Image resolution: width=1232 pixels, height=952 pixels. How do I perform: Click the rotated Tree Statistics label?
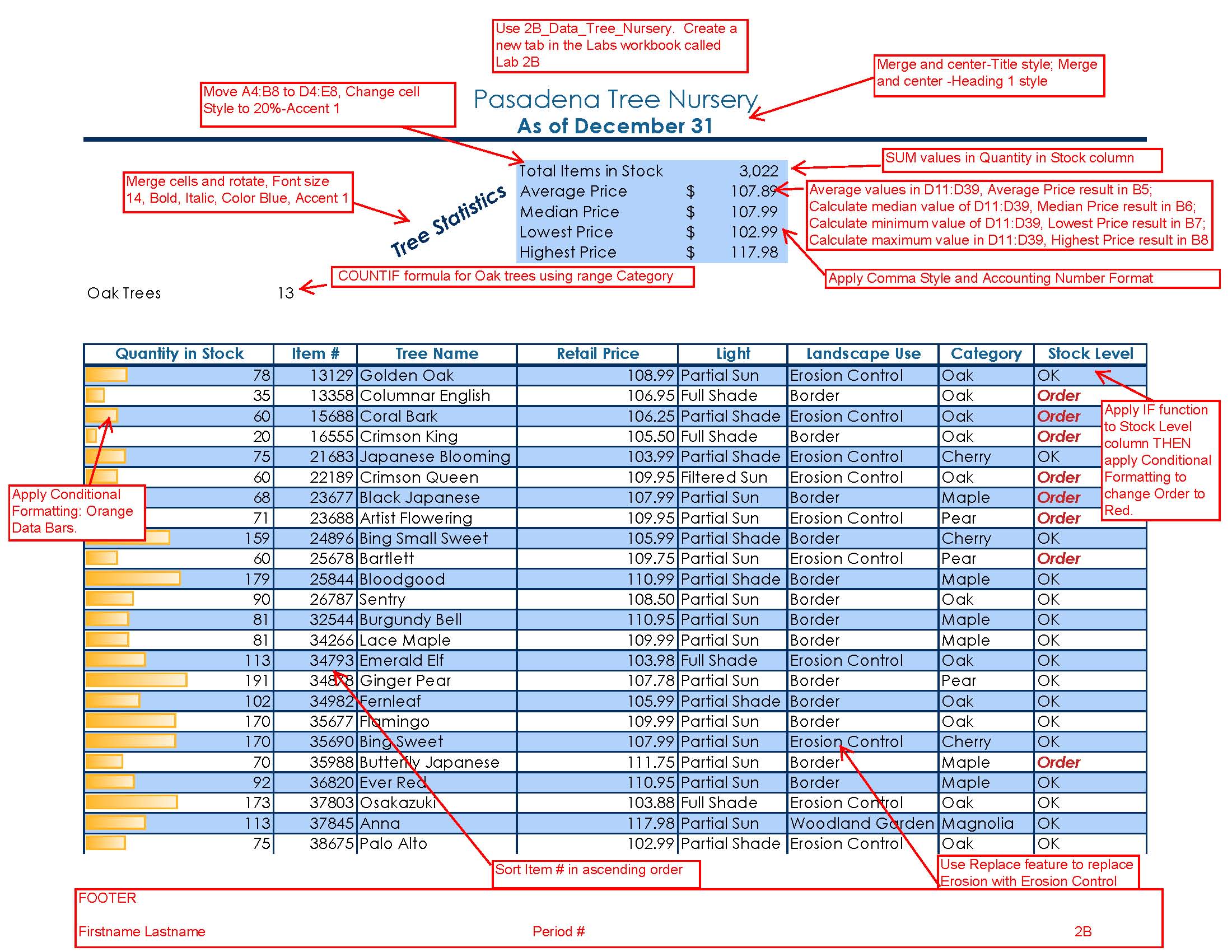[x=449, y=221]
